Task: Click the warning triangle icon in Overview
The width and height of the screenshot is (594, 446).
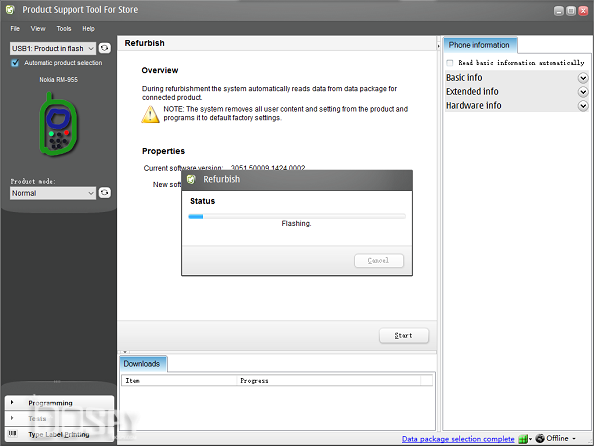Action: [x=150, y=114]
